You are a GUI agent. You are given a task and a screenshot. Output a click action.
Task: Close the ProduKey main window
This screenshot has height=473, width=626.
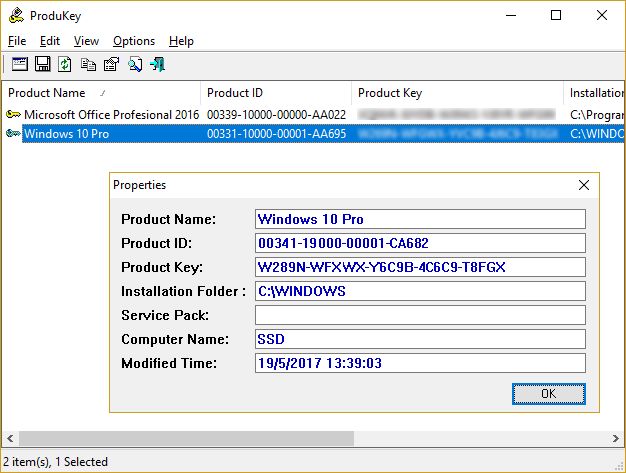(602, 16)
